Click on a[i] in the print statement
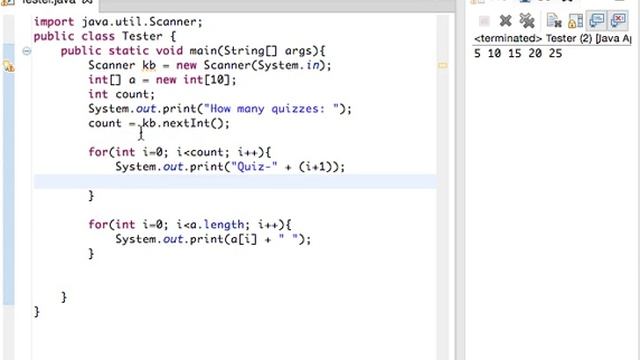Screen dimensions: 640x360 click(244, 239)
